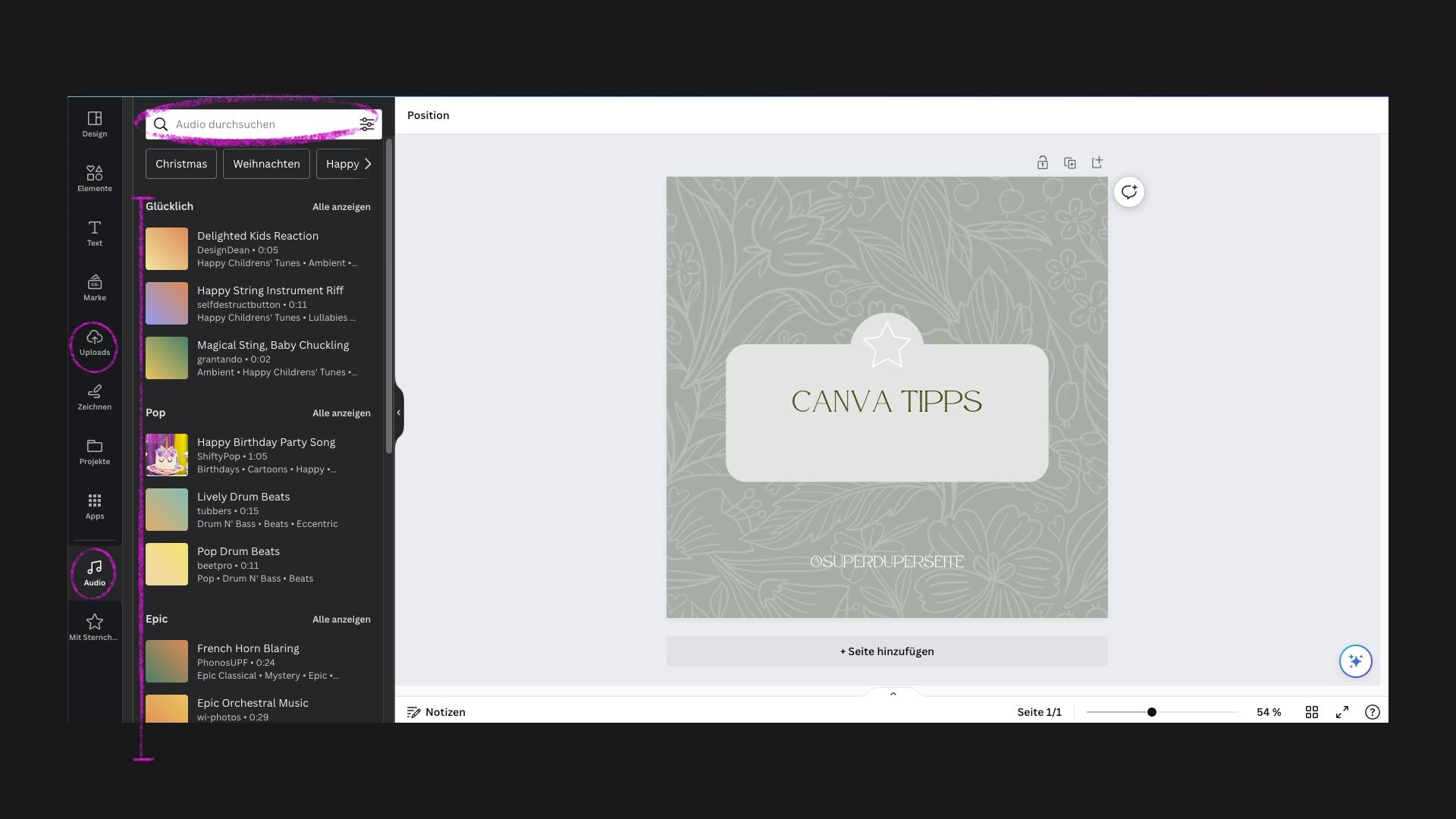Collapse the audio panel with the side arrow

(x=397, y=412)
